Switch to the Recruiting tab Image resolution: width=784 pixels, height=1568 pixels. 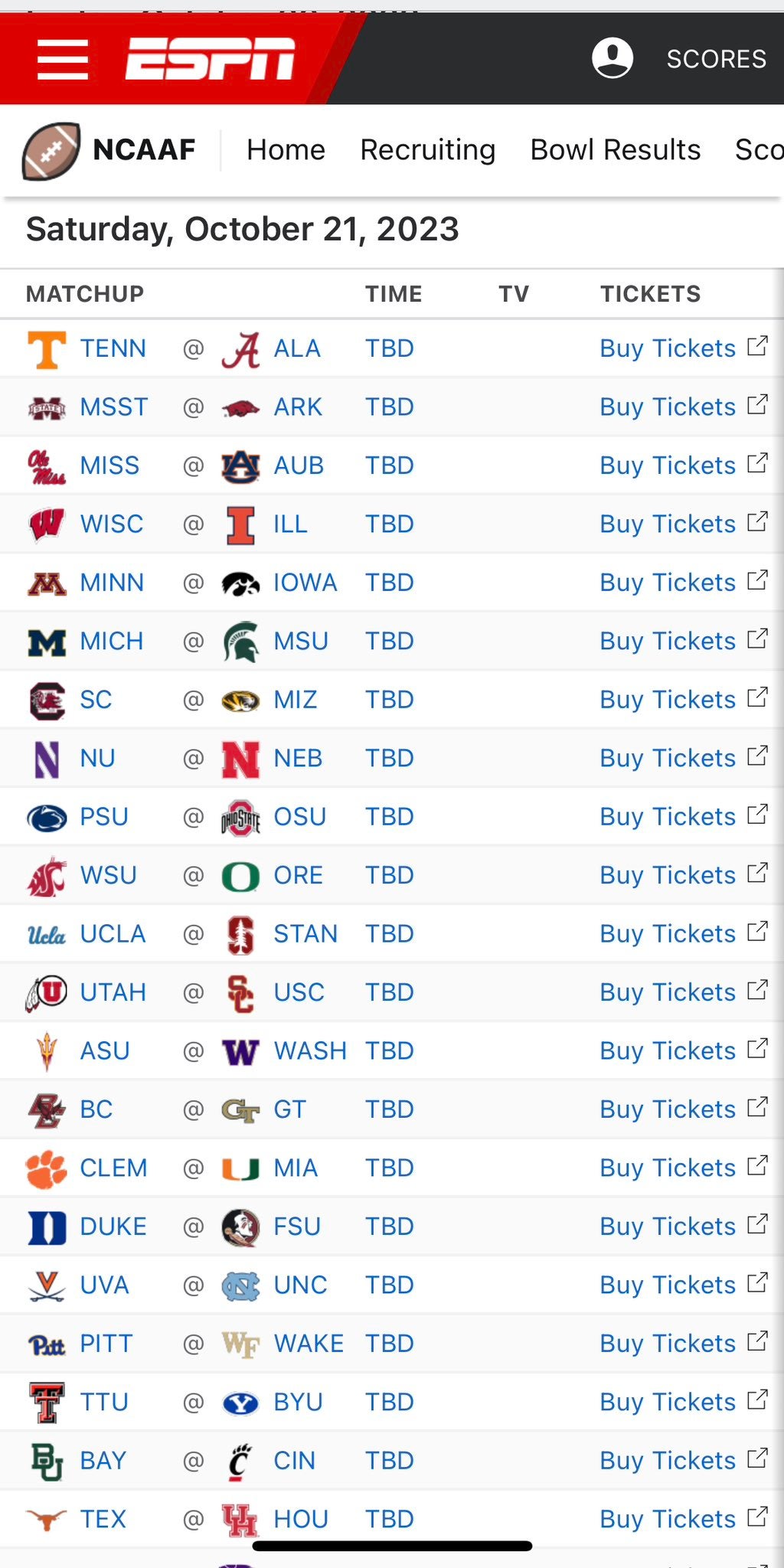pos(427,150)
